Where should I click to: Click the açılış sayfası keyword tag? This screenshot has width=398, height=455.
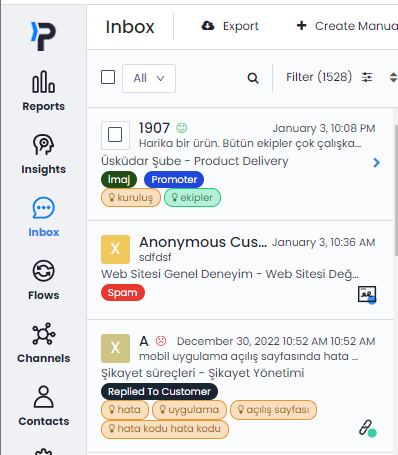(x=273, y=410)
